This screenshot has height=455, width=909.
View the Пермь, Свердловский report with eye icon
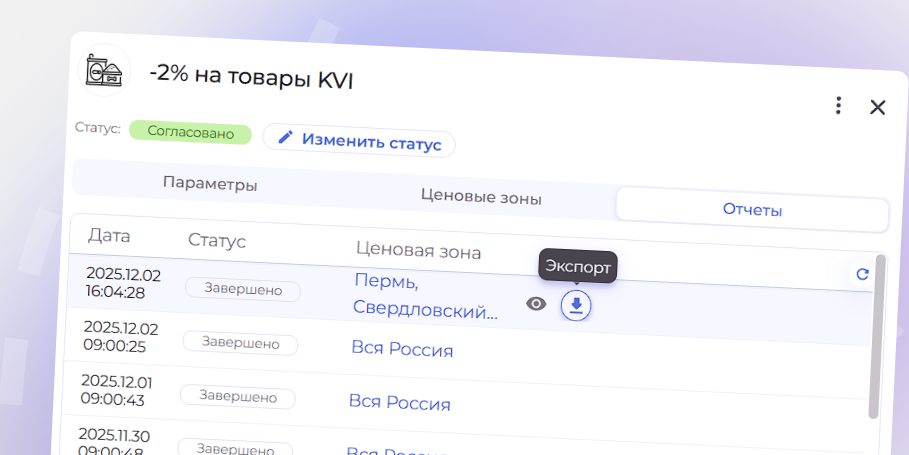(536, 304)
